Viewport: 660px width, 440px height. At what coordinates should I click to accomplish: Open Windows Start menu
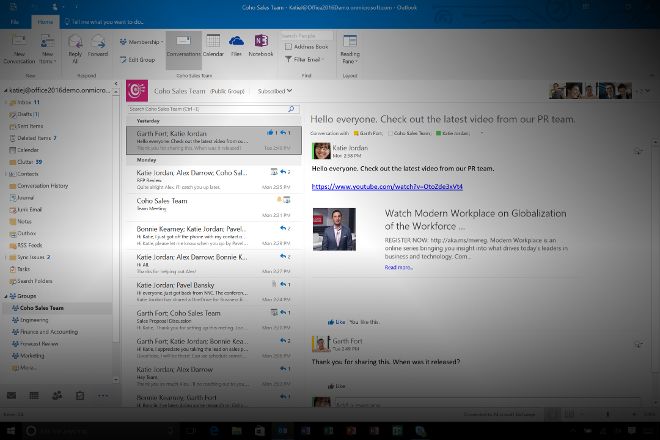[x=11, y=431]
